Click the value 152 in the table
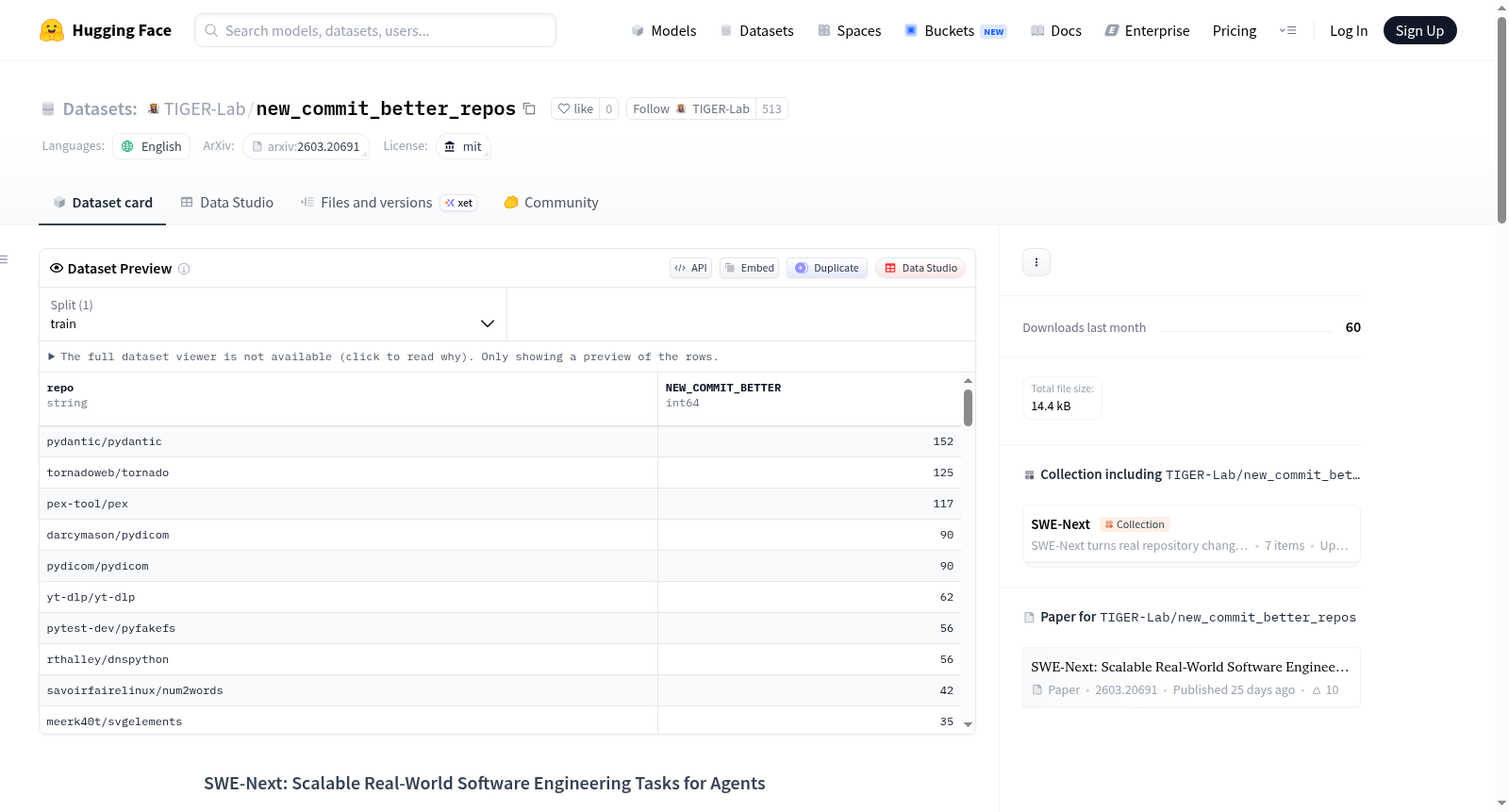The image size is (1509, 812). 943,441
